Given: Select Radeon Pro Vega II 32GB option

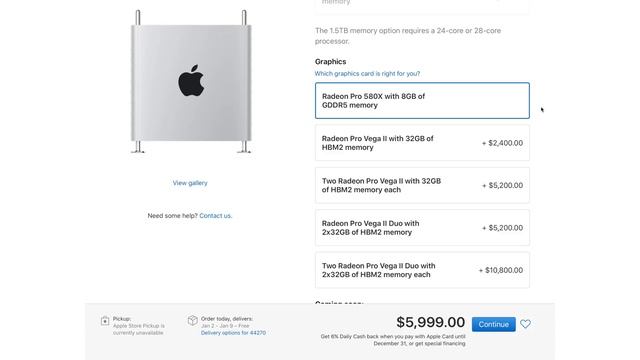Looking at the screenshot, I should click(422, 143).
